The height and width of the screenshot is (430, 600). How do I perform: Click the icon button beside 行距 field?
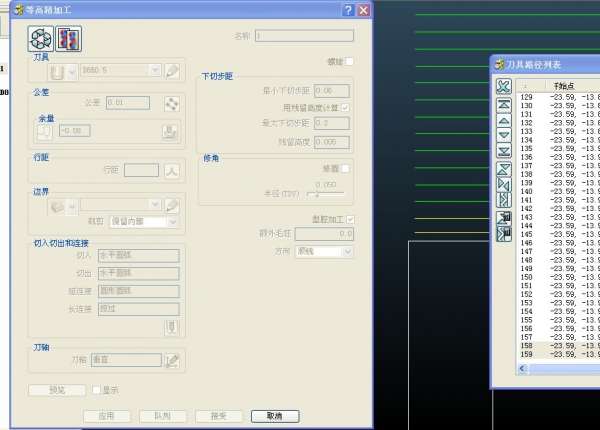[172, 171]
